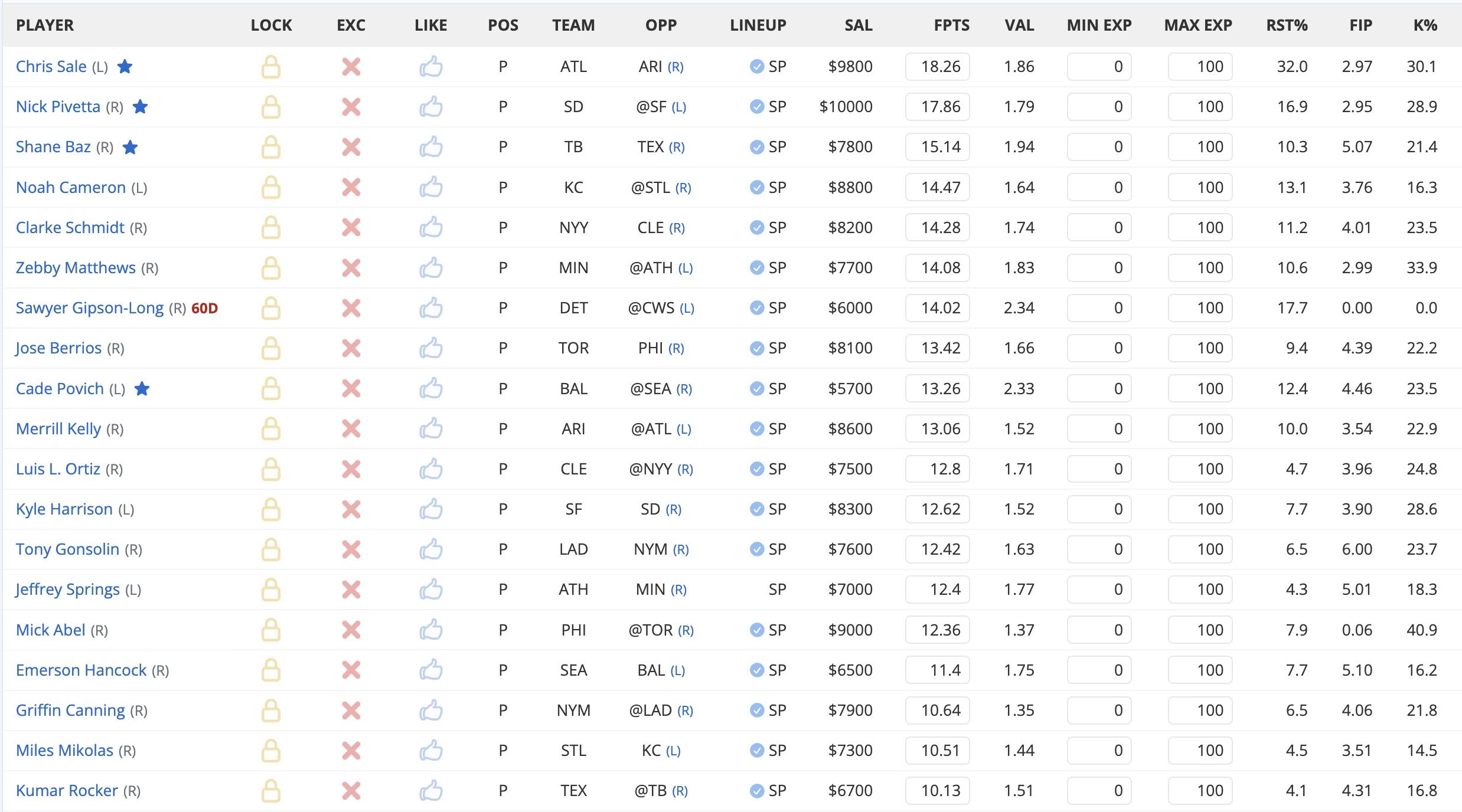Exclude Clarke Schmidt using the red X

(351, 227)
